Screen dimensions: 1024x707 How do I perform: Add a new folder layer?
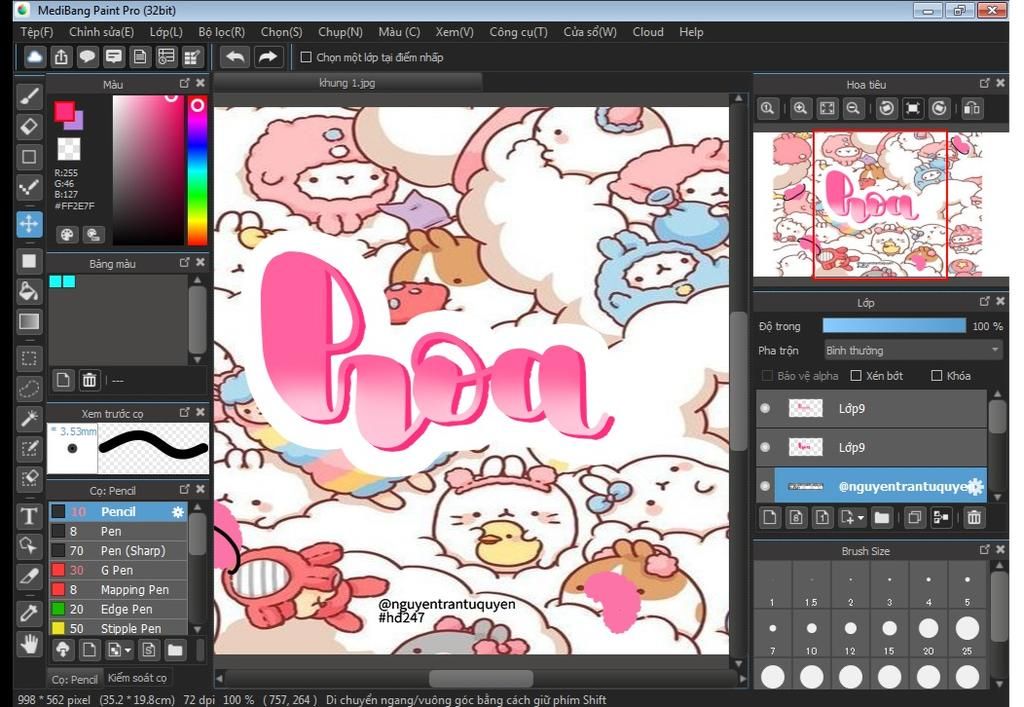(882, 518)
